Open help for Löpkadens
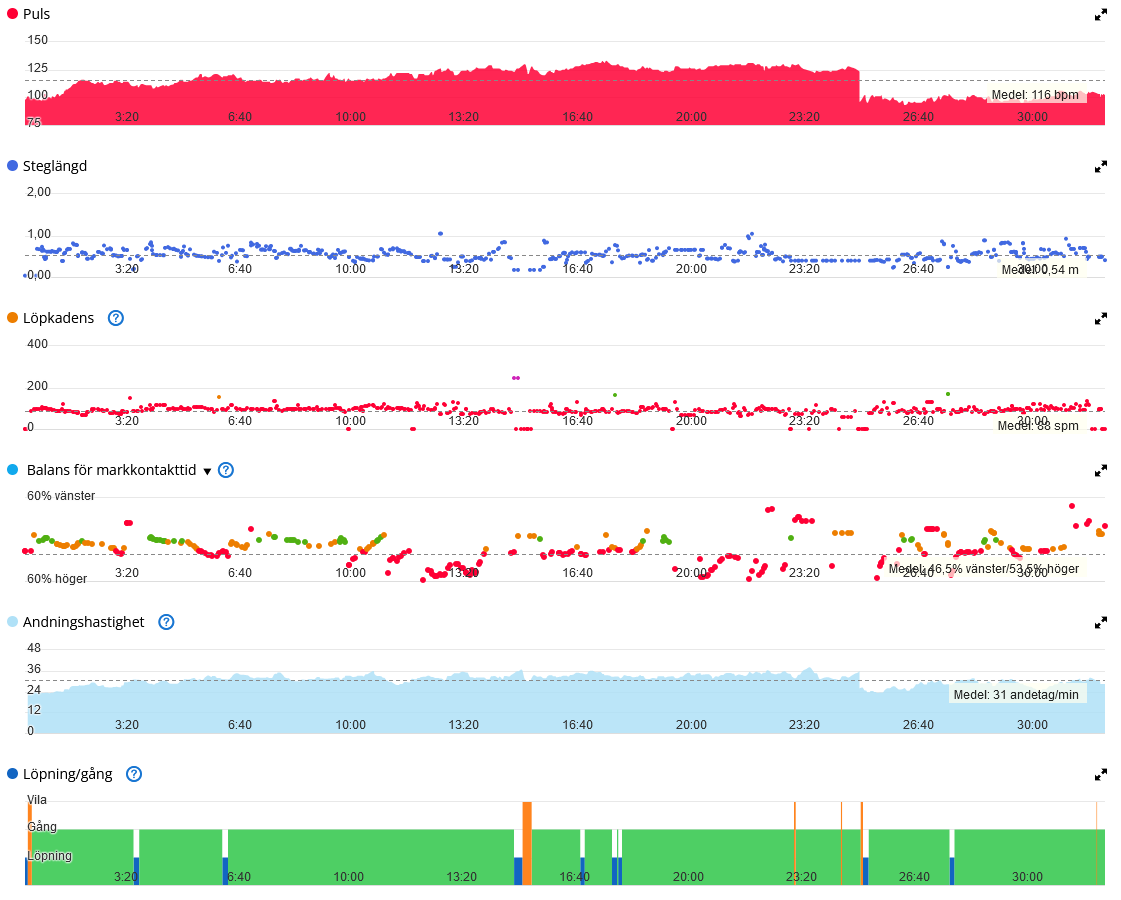1121x900 pixels. 116,318
